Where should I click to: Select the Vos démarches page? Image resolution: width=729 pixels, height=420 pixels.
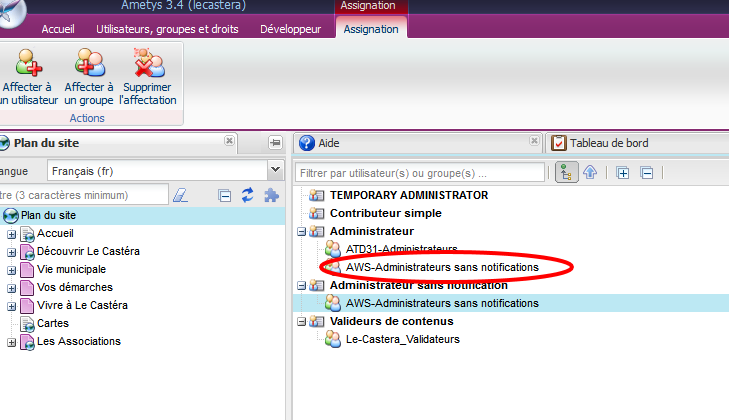tap(75, 287)
